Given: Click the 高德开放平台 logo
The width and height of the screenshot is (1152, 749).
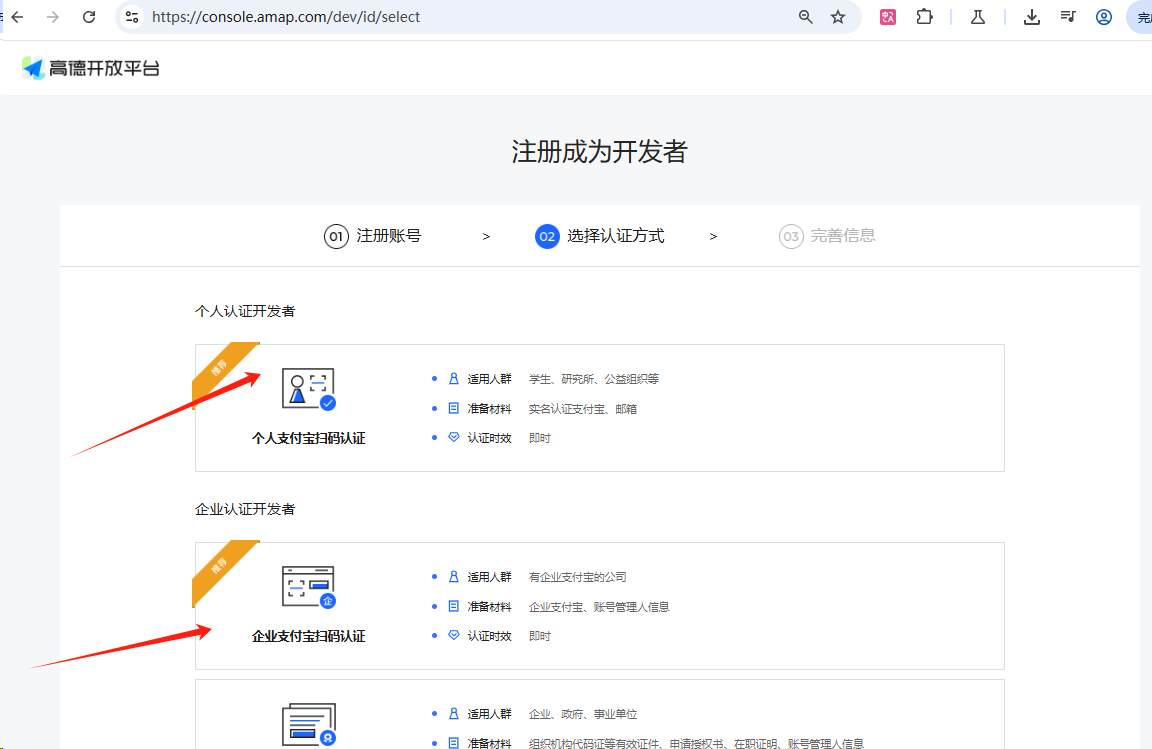Looking at the screenshot, I should 90,68.
